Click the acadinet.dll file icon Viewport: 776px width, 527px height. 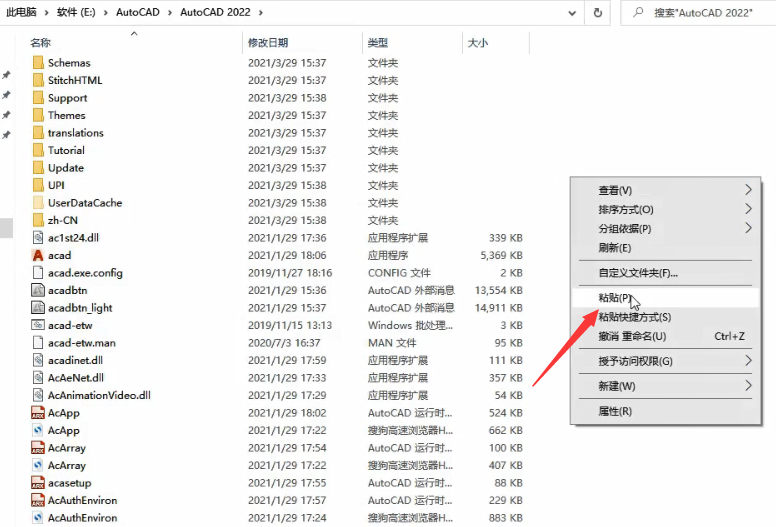coord(38,360)
